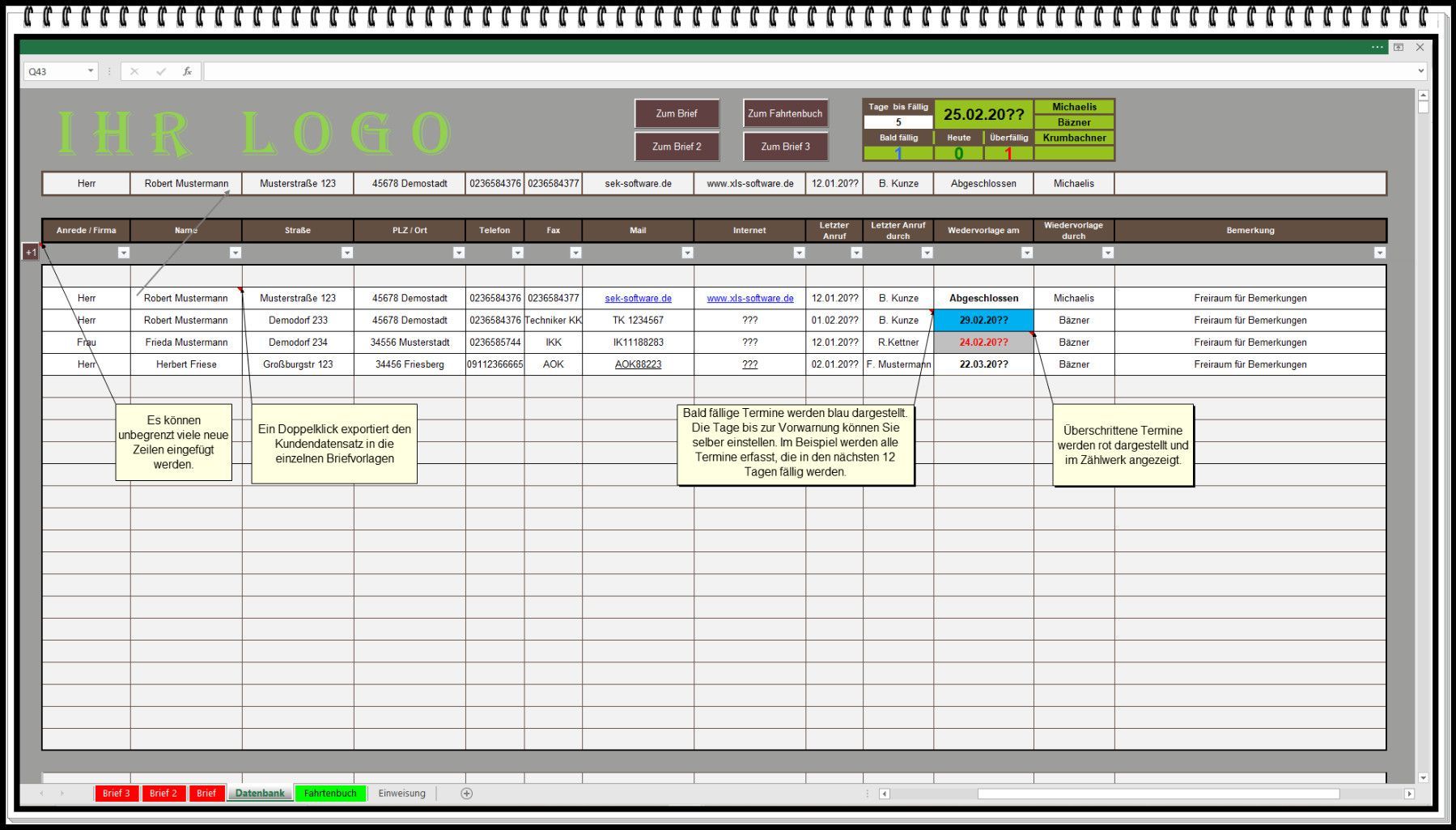Open the ribbon display options icon
1456x830 pixels.
pos(1398,47)
